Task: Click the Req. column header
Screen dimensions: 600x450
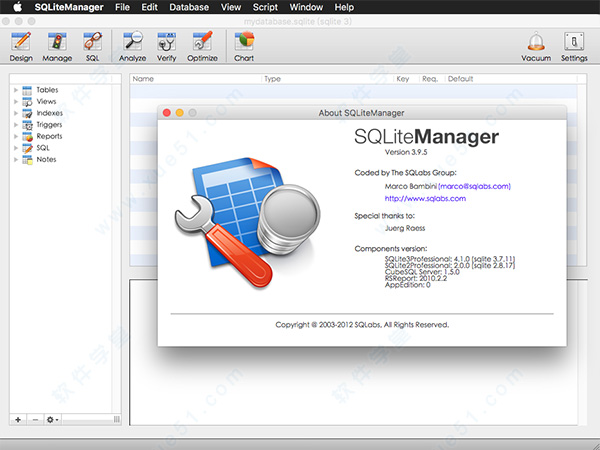Action: [430, 79]
